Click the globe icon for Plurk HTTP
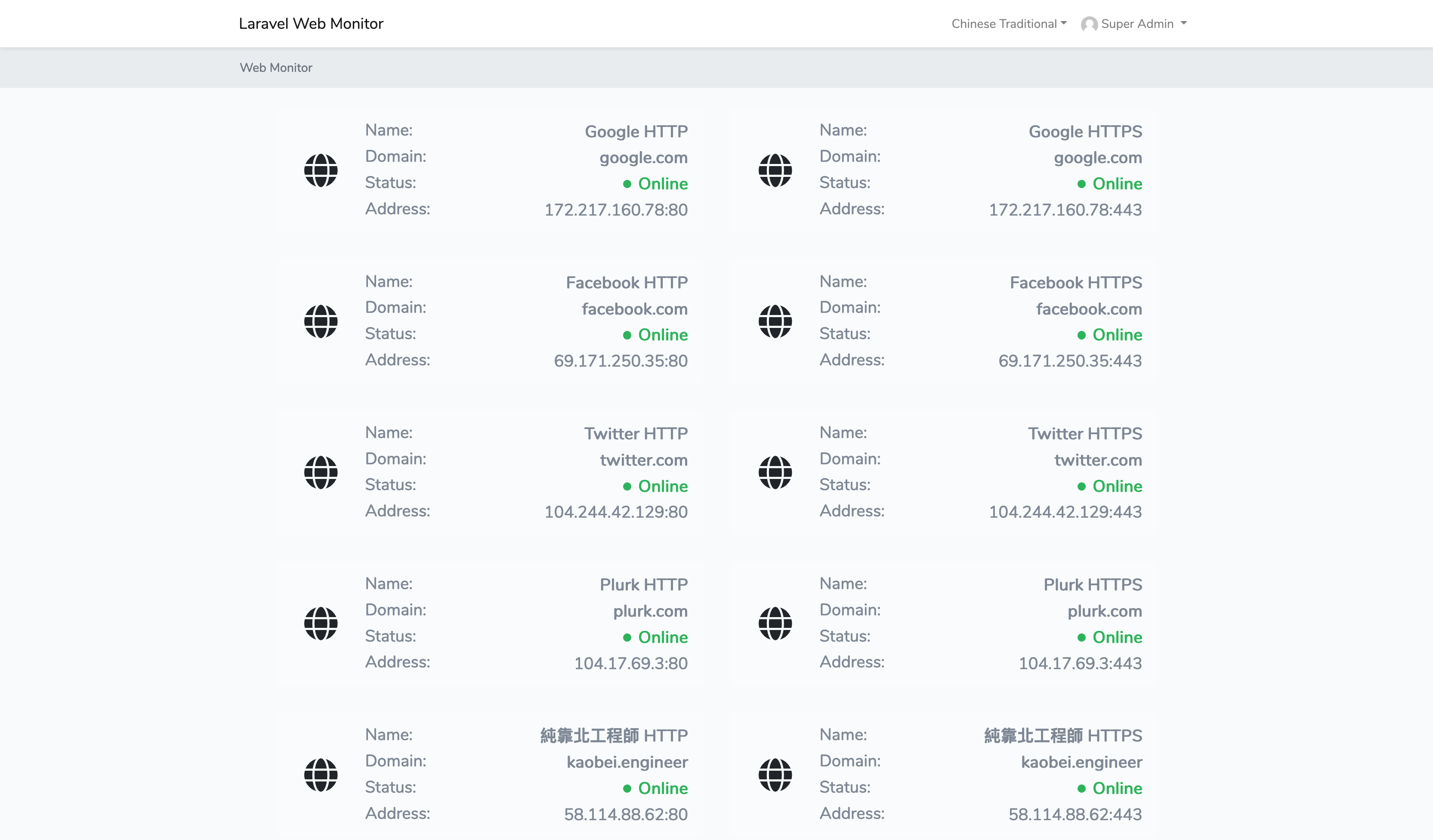 (x=321, y=623)
